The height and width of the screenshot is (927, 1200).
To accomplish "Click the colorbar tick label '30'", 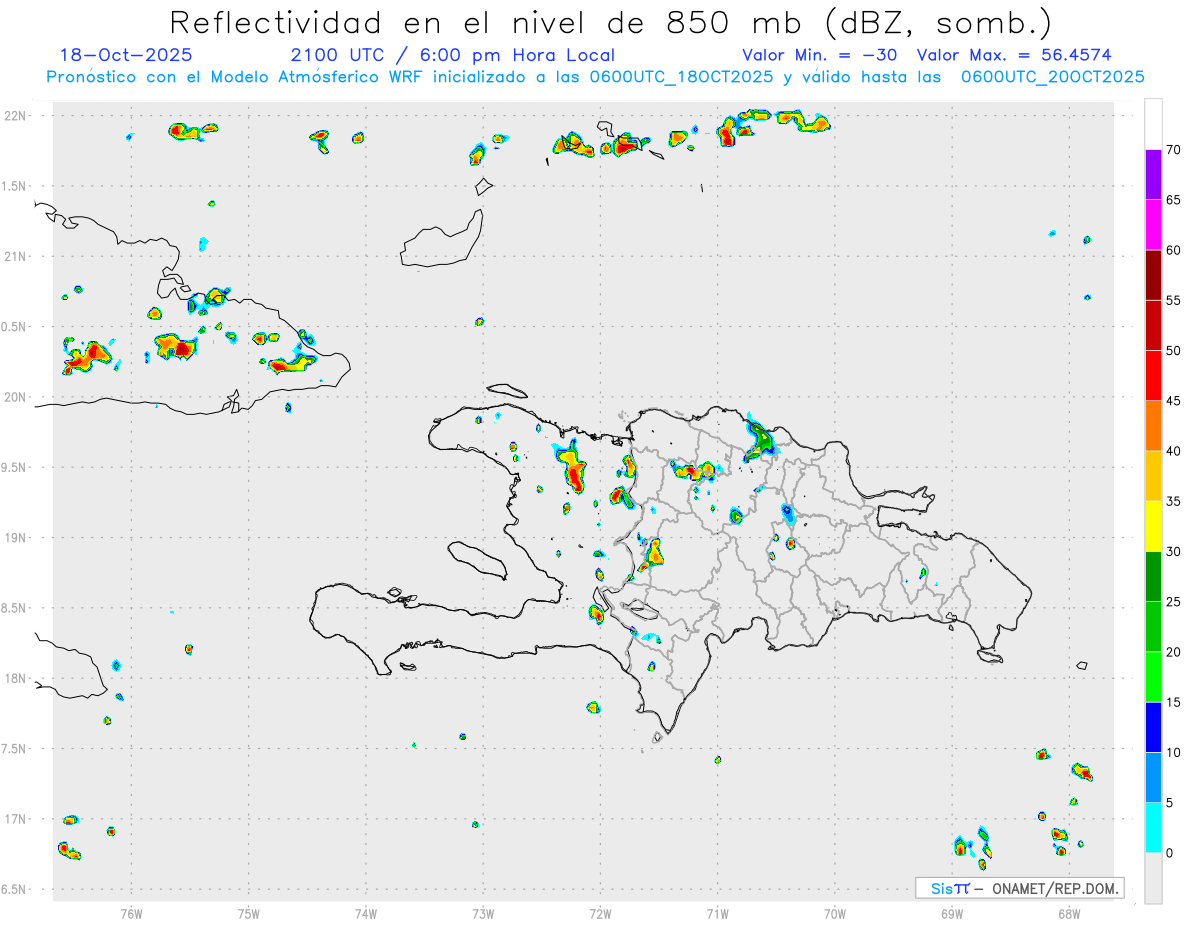I will pos(1174,552).
